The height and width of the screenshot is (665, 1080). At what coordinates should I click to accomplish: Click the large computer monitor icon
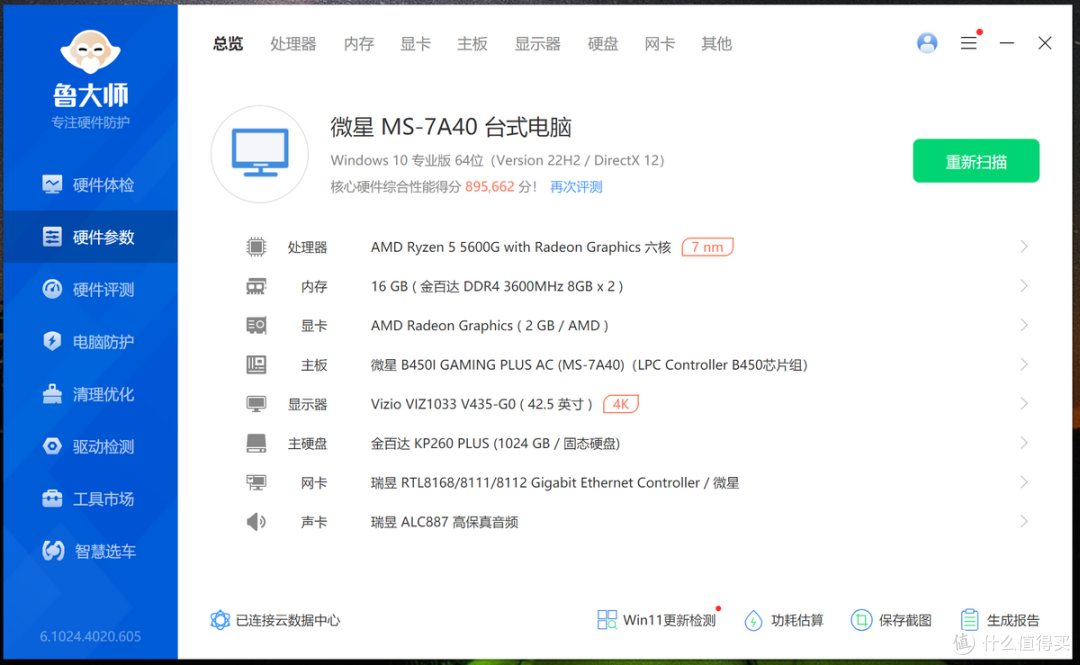[x=260, y=154]
